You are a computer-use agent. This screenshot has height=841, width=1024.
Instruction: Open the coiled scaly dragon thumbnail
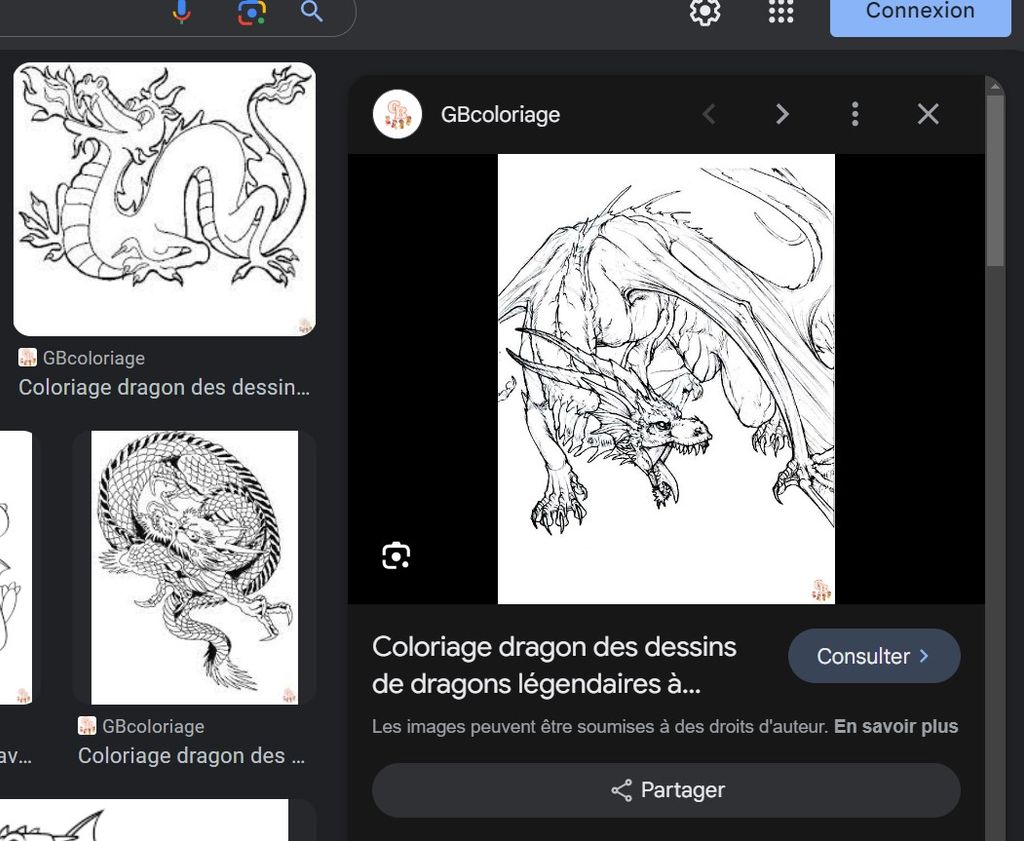pos(195,567)
